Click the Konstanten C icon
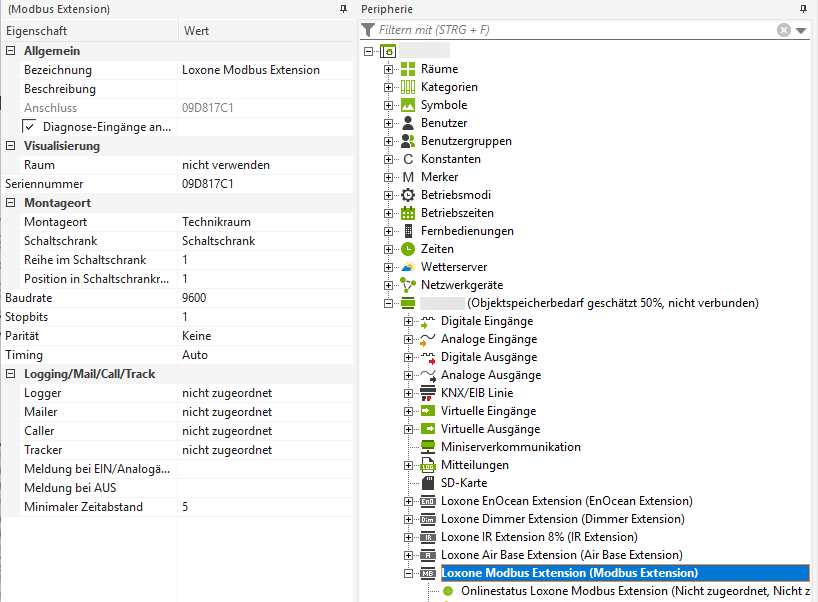The image size is (818, 602). [x=408, y=159]
